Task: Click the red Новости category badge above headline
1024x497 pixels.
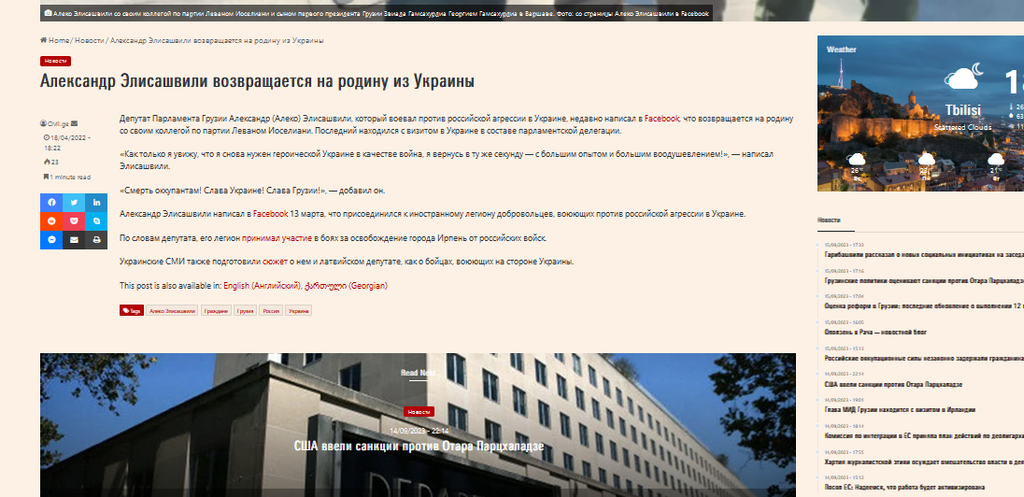Action: (56, 61)
